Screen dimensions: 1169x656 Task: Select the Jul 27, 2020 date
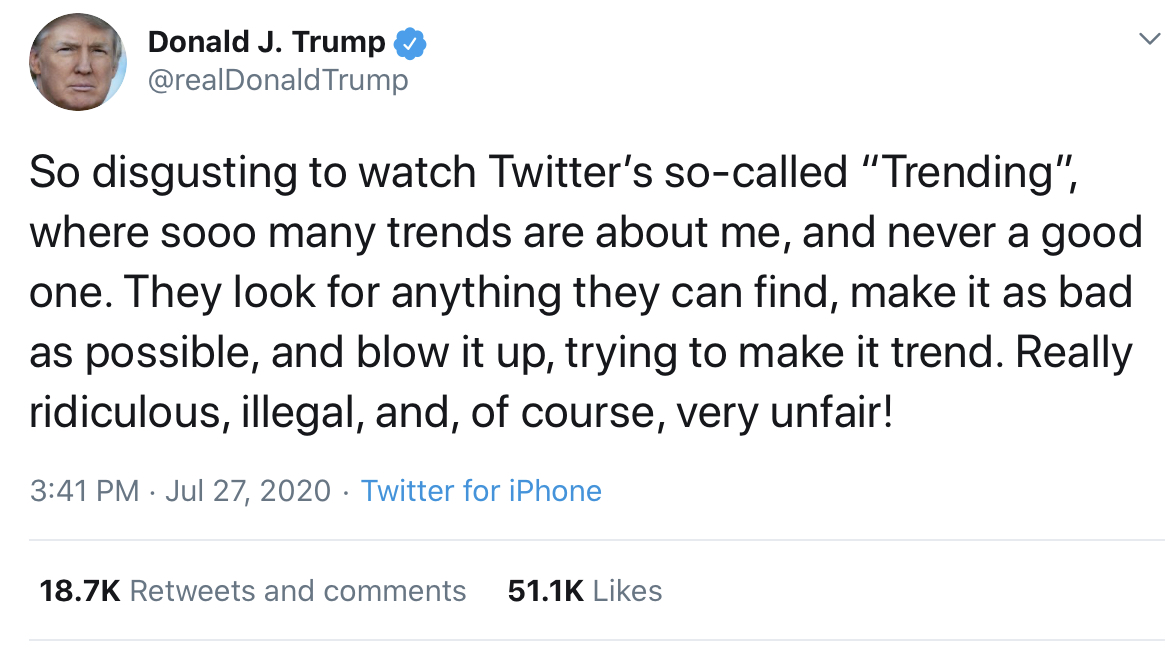[248, 491]
